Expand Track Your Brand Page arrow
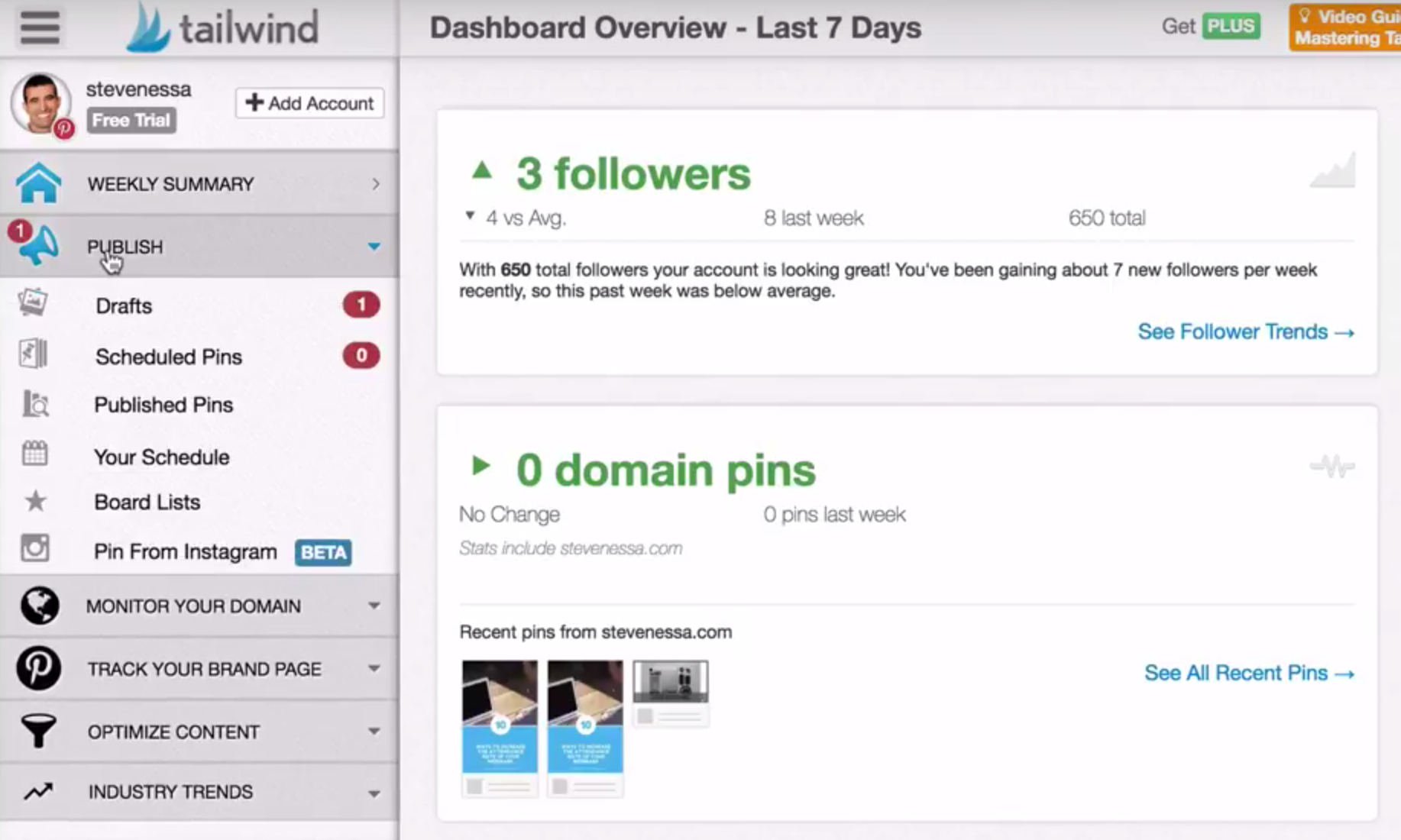Viewport: 1401px width, 840px height. click(x=374, y=668)
